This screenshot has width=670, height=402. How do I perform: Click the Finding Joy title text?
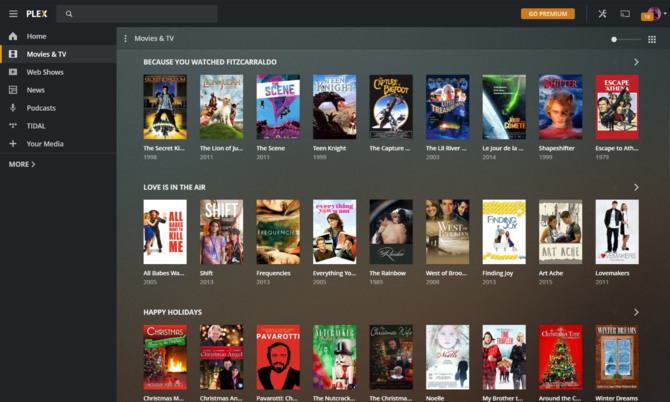pyautogui.click(x=498, y=273)
